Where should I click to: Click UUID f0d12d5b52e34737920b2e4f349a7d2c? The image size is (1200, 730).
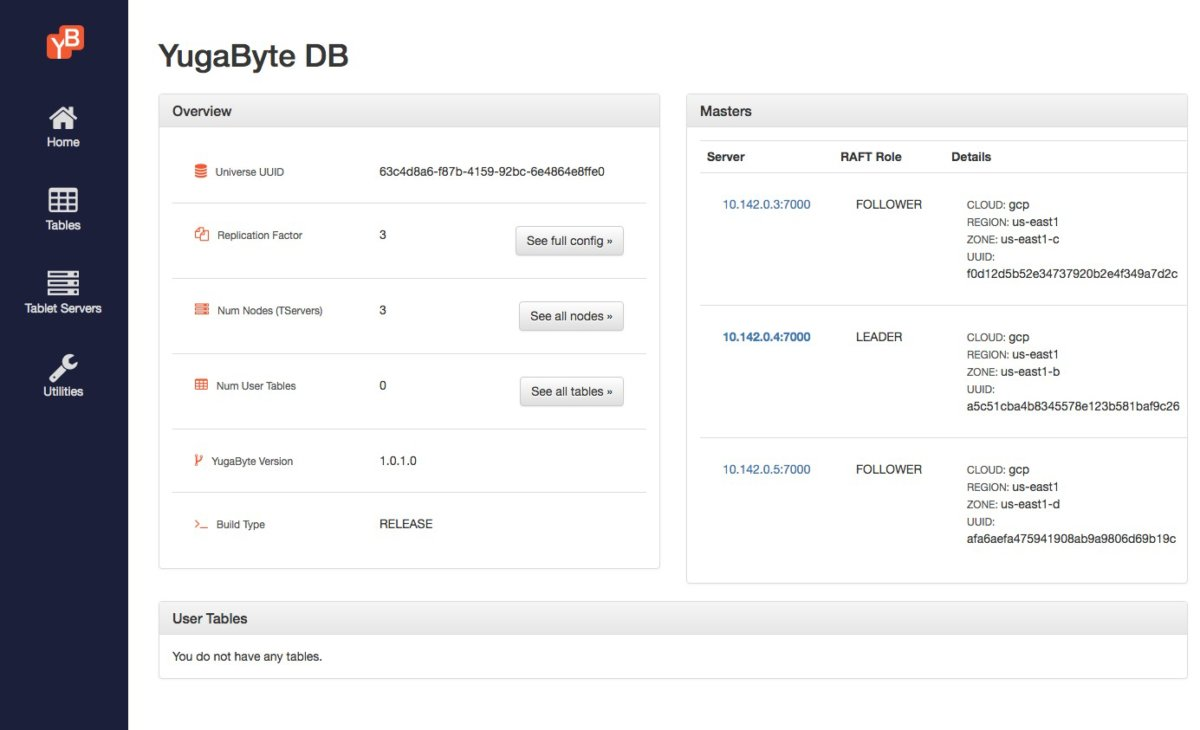pyautogui.click(x=1072, y=273)
